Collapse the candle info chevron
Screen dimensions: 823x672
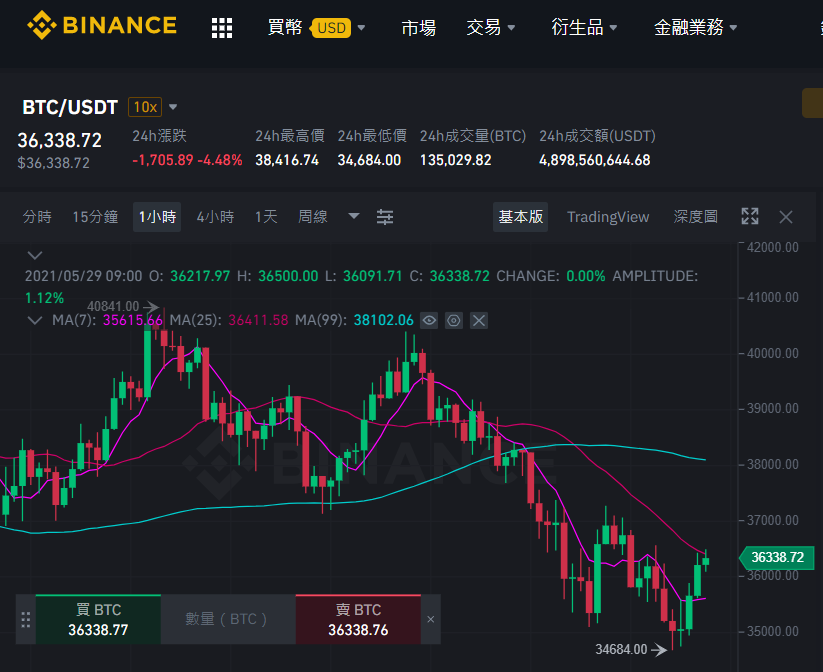point(35,255)
